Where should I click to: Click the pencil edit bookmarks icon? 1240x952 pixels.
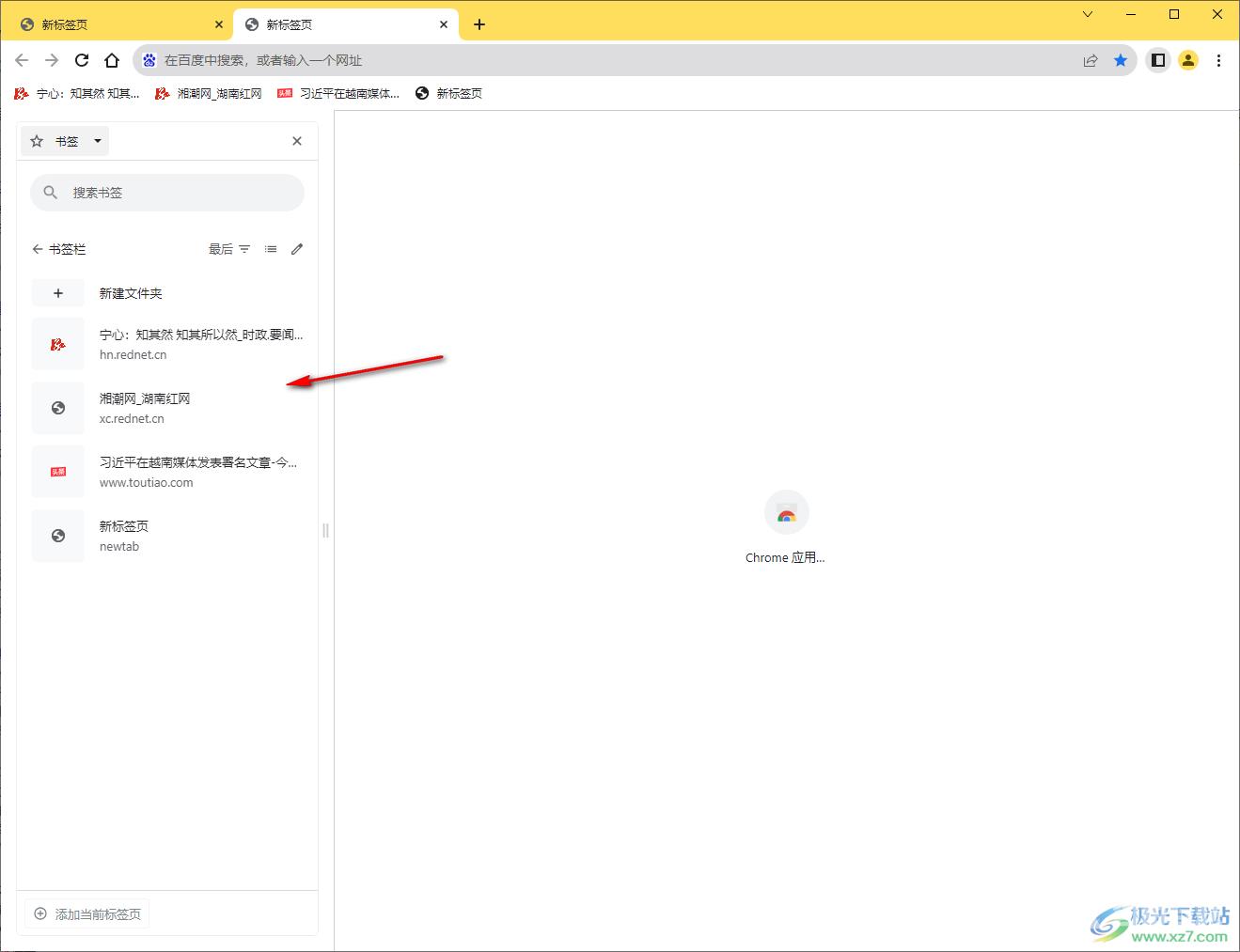click(297, 249)
